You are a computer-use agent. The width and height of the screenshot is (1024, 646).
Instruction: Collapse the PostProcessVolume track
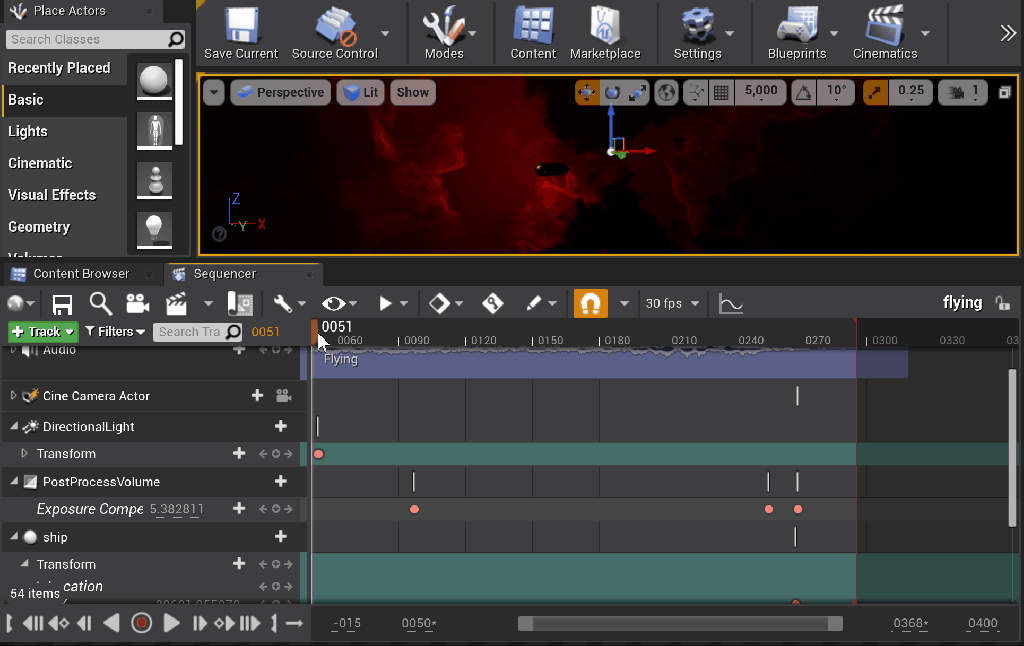(x=14, y=482)
